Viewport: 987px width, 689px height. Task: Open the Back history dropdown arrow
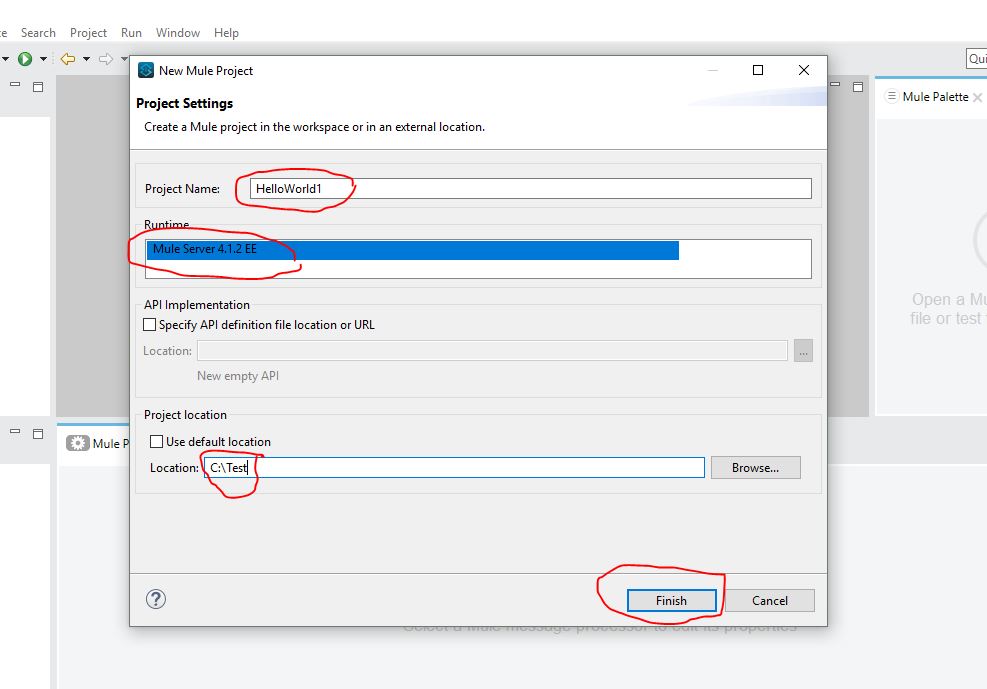click(86, 59)
